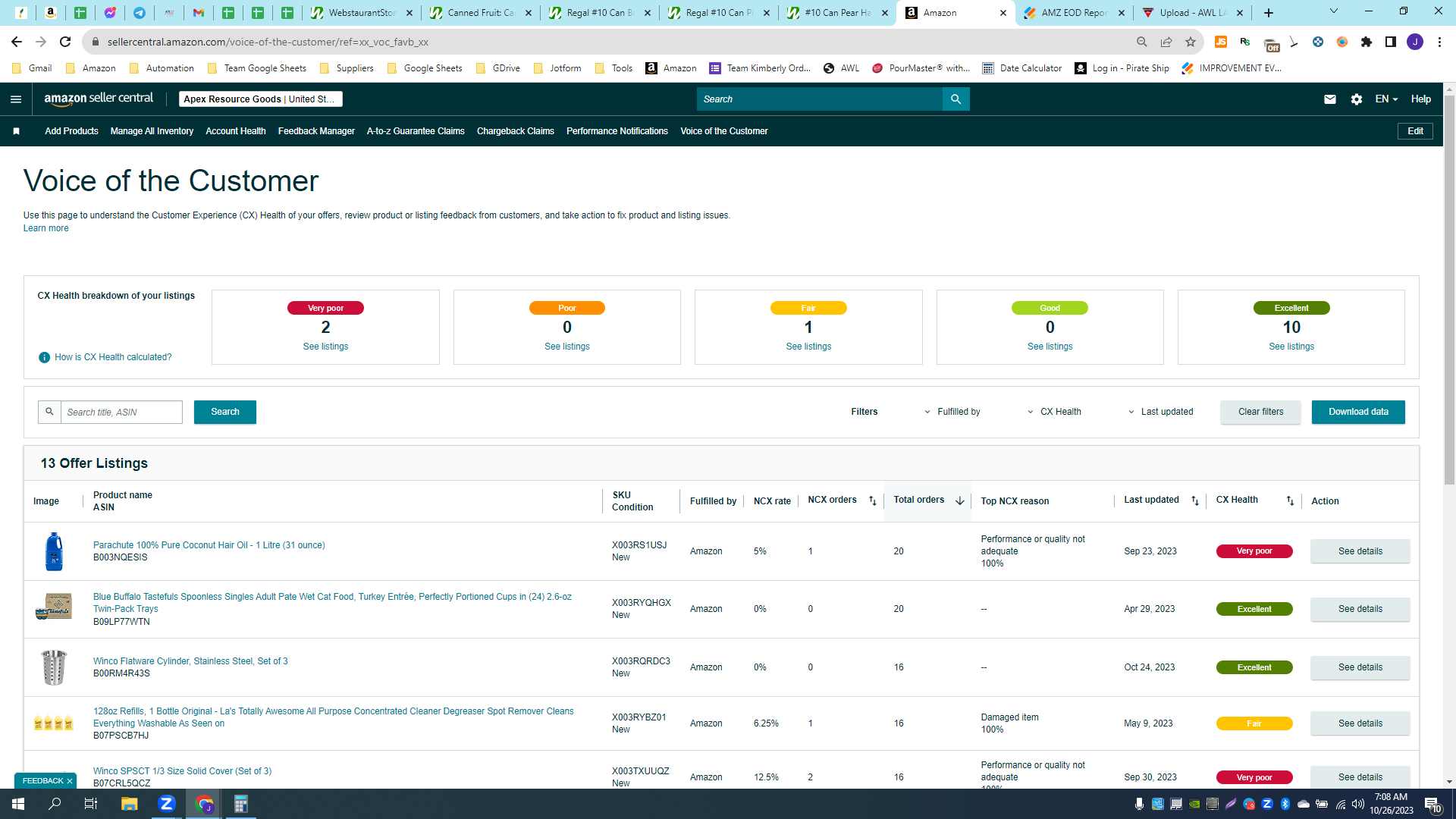Expand the CX Health filter dropdown
1456x819 pixels.
click(1054, 412)
